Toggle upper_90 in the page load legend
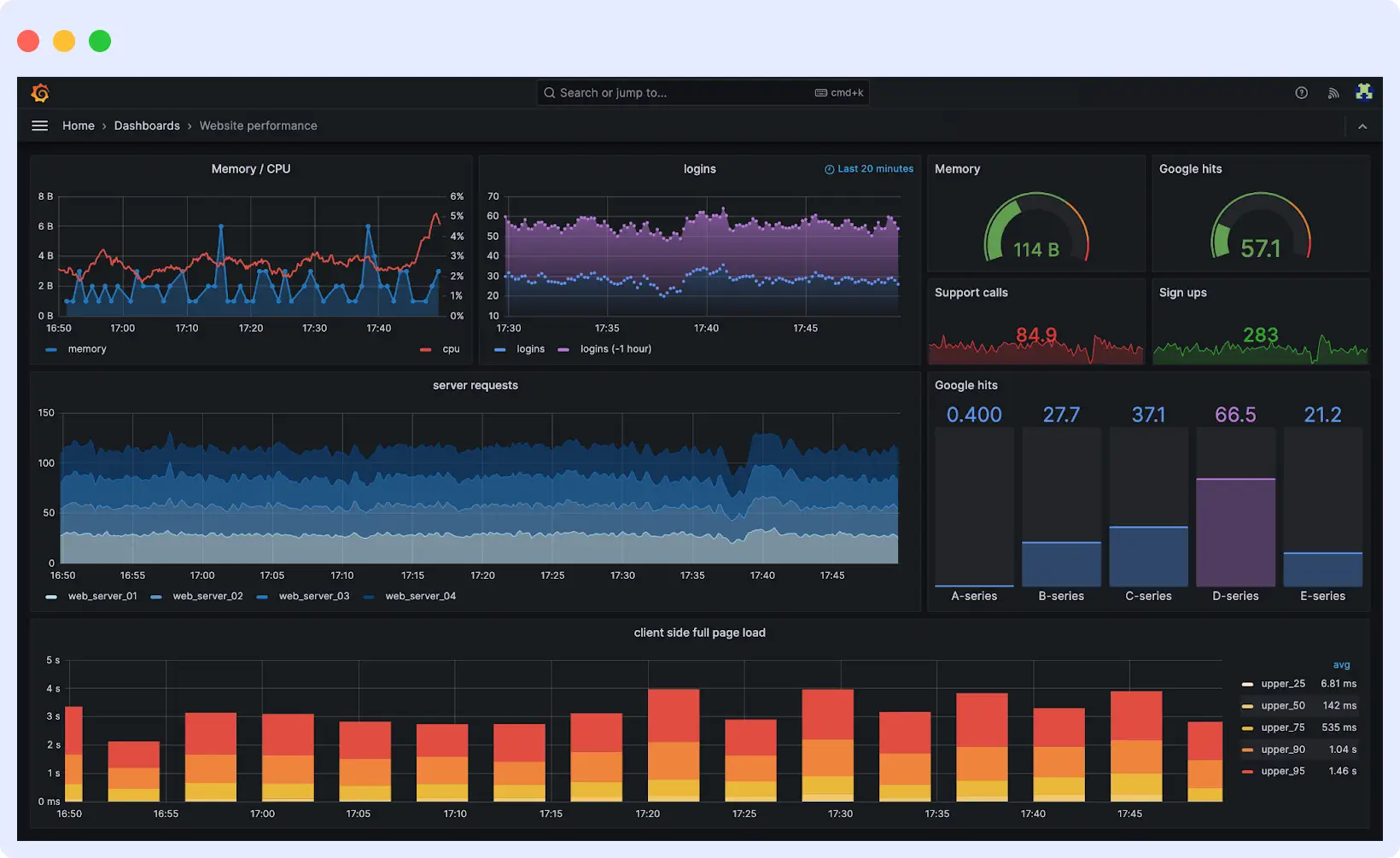The height and width of the screenshot is (858, 1400). (x=1282, y=749)
